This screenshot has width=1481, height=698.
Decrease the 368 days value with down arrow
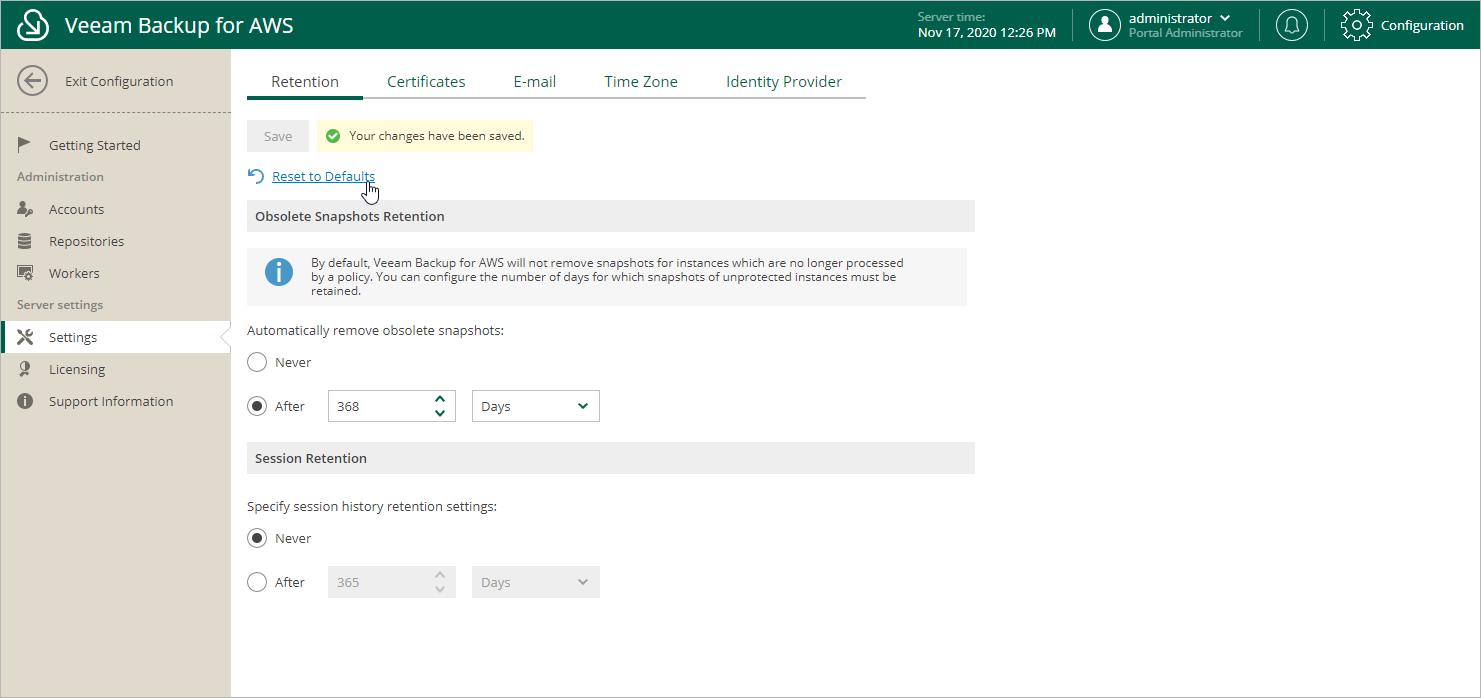point(440,413)
